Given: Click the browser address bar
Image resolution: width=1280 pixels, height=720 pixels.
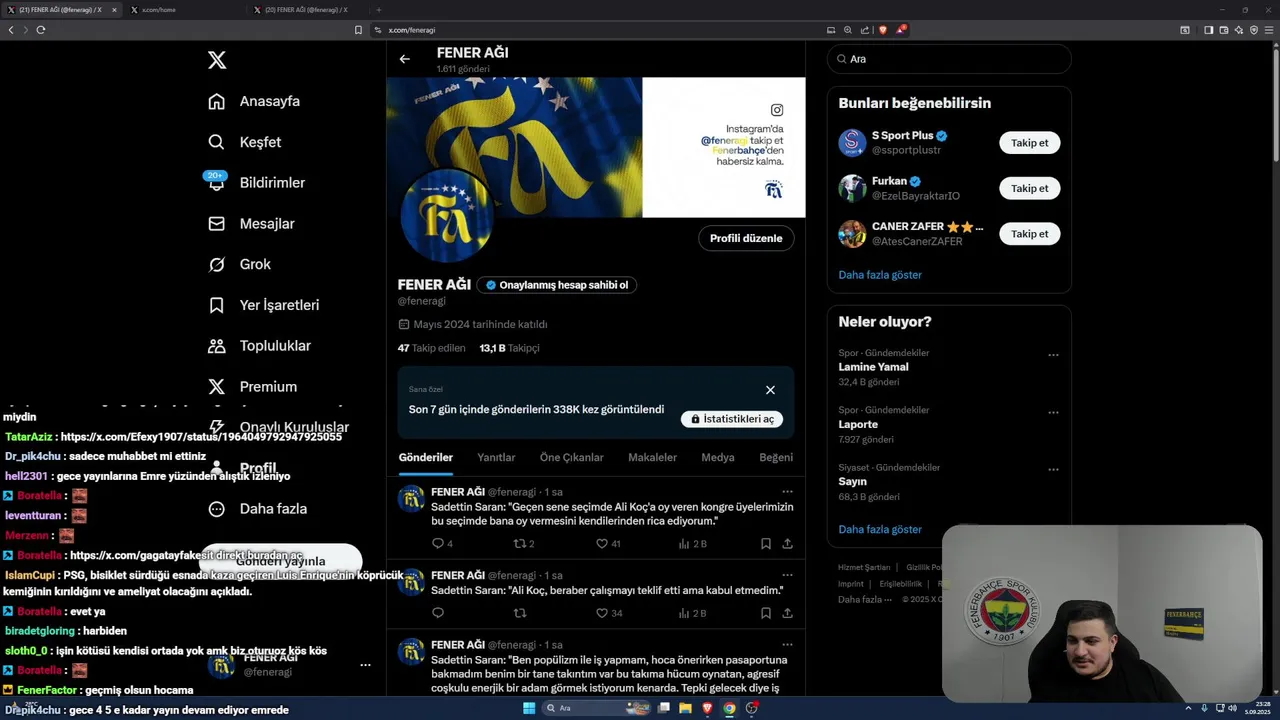Looking at the screenshot, I should (x=600, y=30).
